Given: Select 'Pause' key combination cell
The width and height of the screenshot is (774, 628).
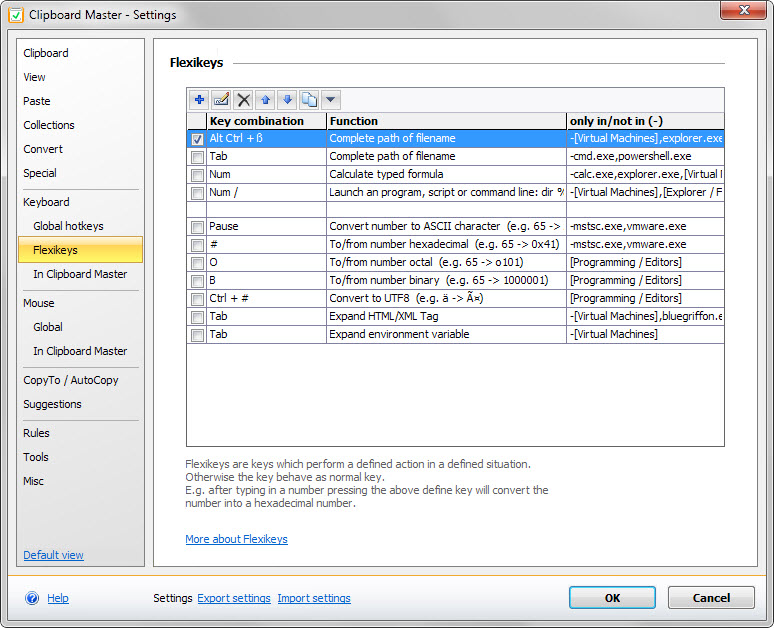Looking at the screenshot, I should [267, 226].
